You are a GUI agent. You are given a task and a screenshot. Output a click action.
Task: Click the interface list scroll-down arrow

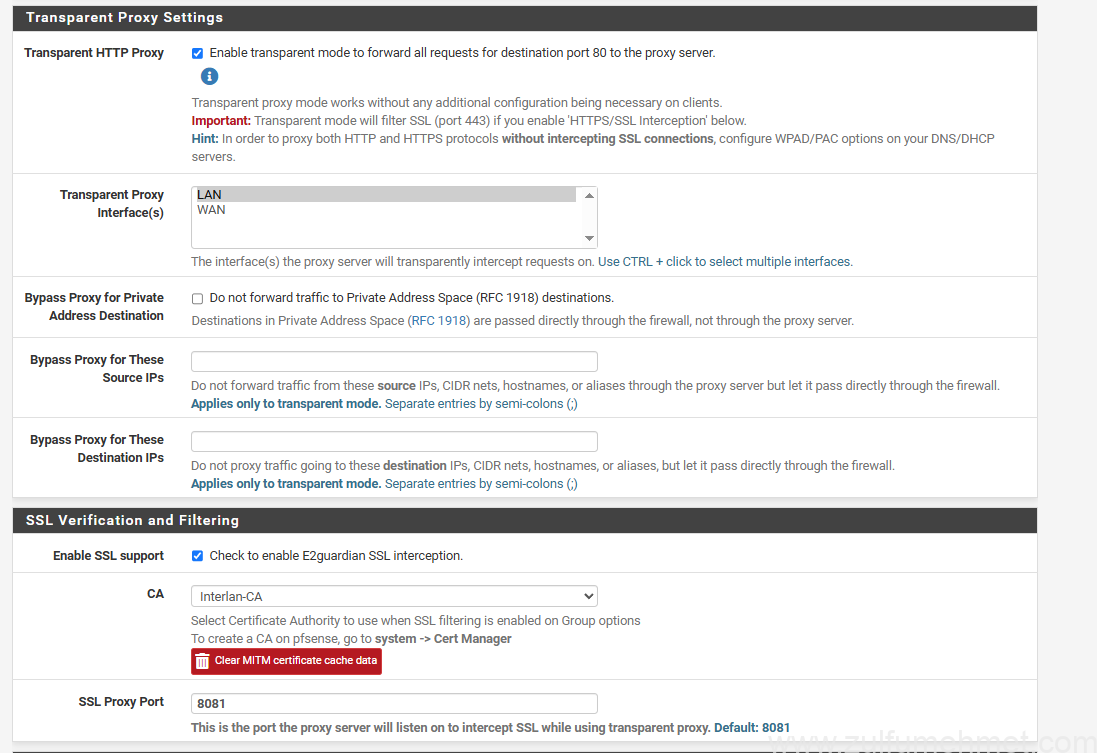click(589, 238)
